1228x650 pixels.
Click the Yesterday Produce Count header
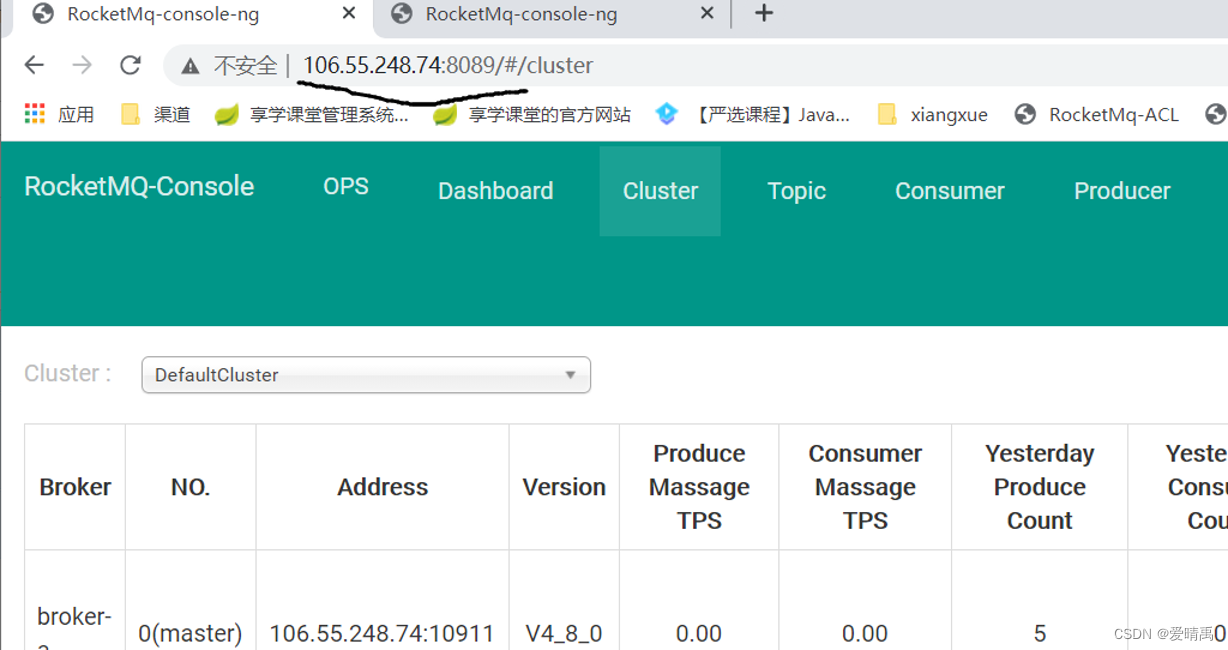pyautogui.click(x=1039, y=487)
